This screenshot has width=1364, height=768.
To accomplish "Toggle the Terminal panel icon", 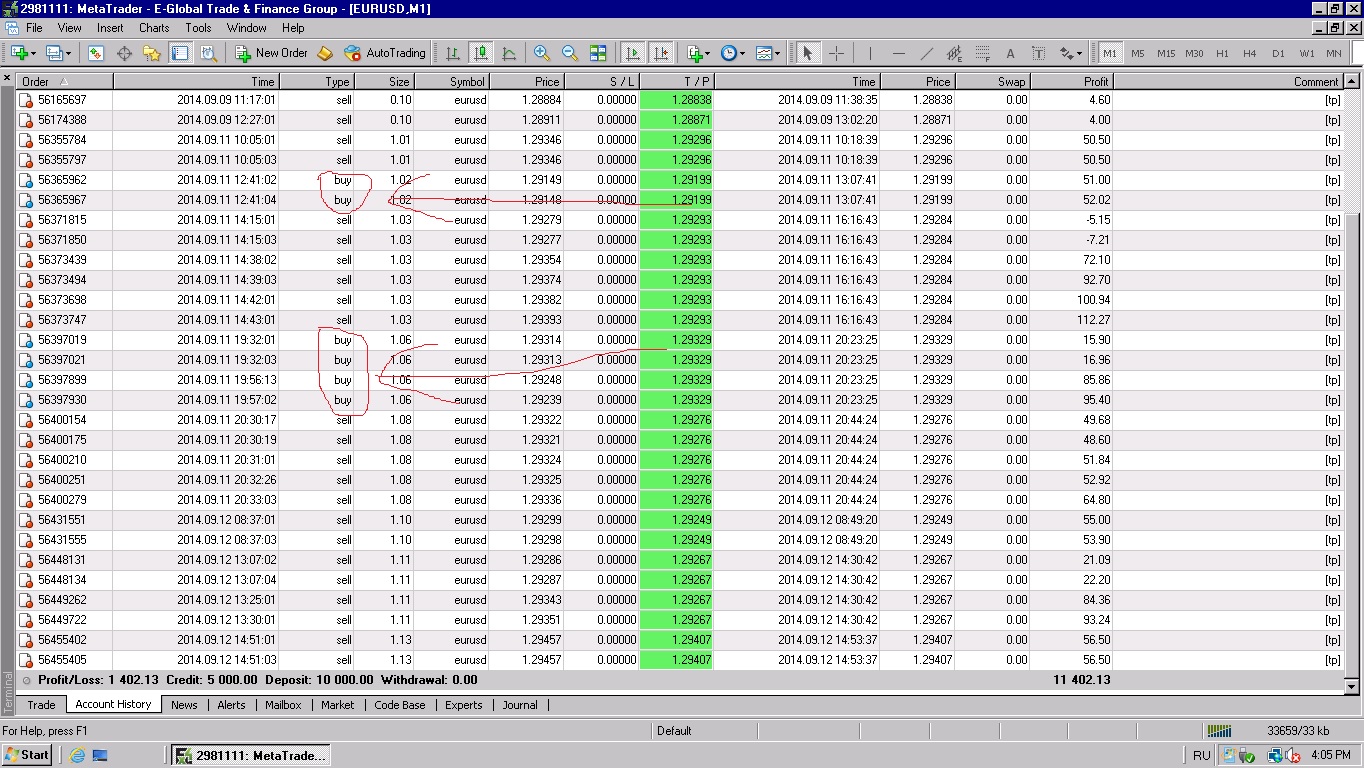I will [x=180, y=53].
